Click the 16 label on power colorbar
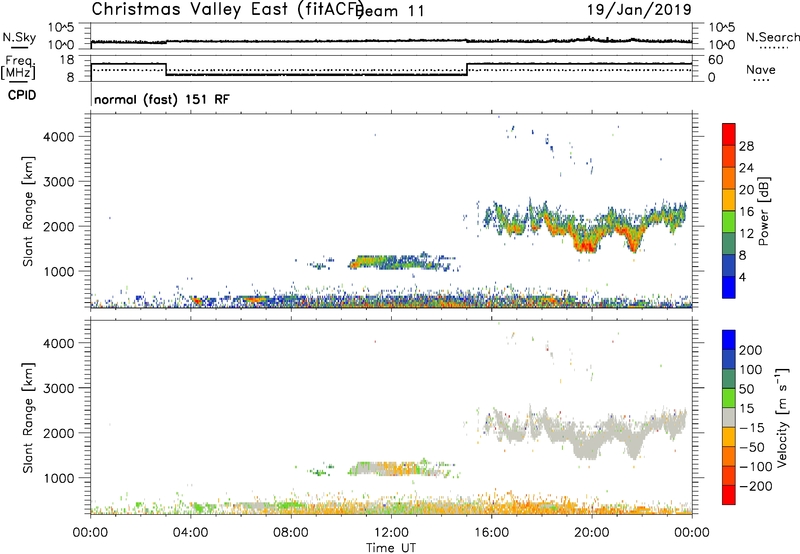 746,212
